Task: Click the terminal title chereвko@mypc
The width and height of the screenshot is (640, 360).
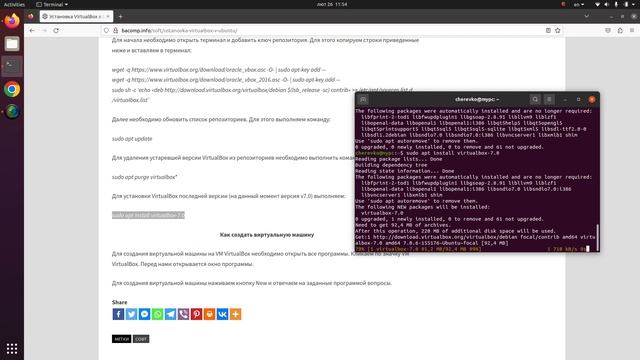Action: [477, 99]
